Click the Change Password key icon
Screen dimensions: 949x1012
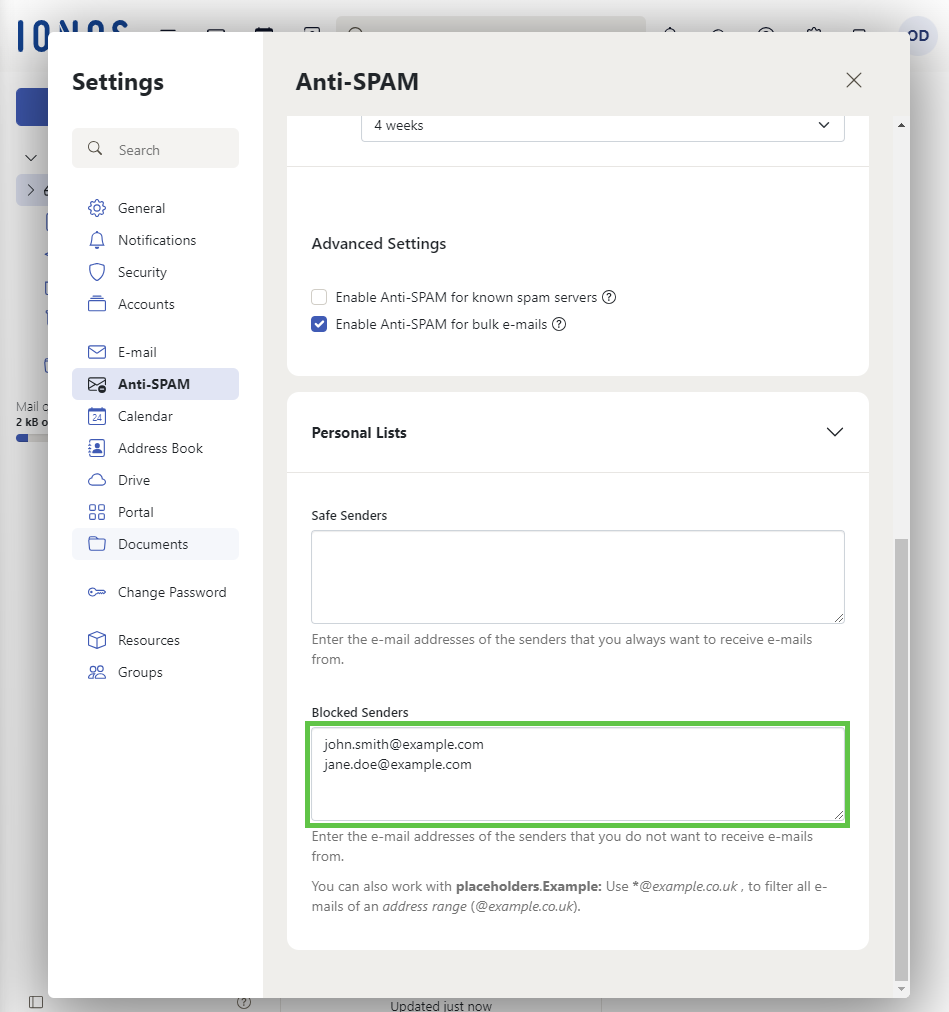click(x=97, y=592)
